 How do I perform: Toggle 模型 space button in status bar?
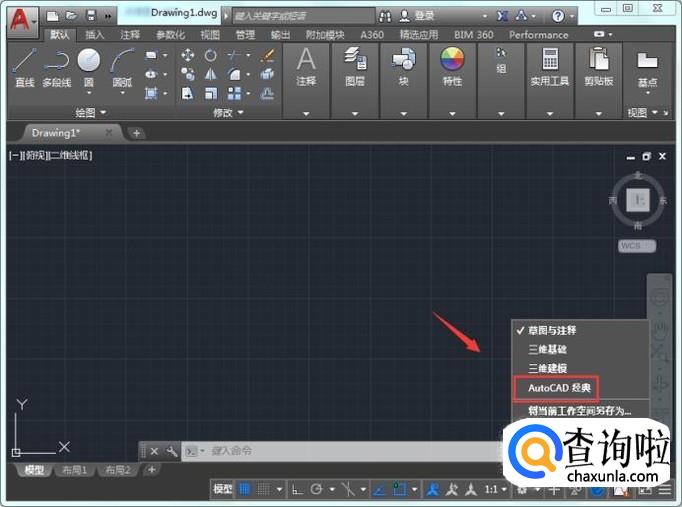tap(222, 489)
